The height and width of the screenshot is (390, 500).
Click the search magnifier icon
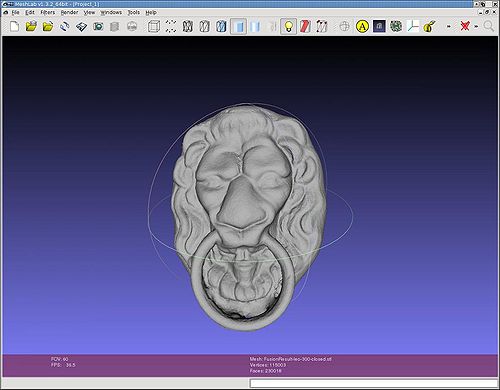pyautogui.click(x=489, y=26)
